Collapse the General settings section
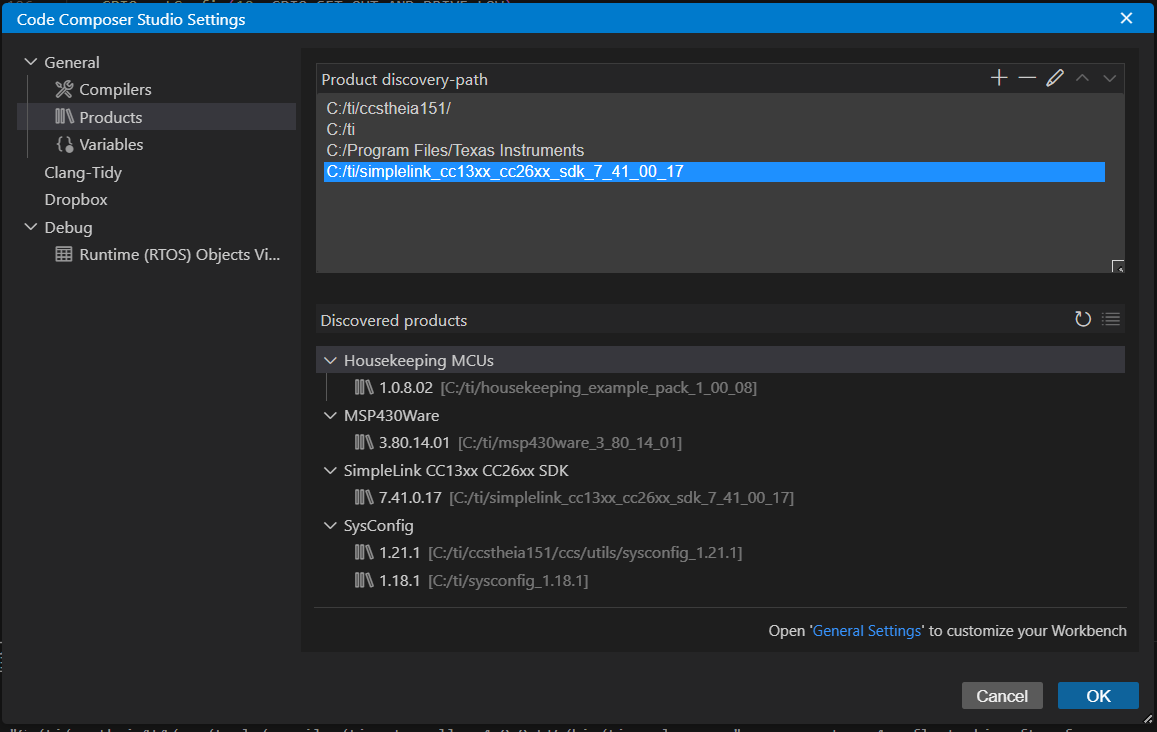 tap(31, 62)
